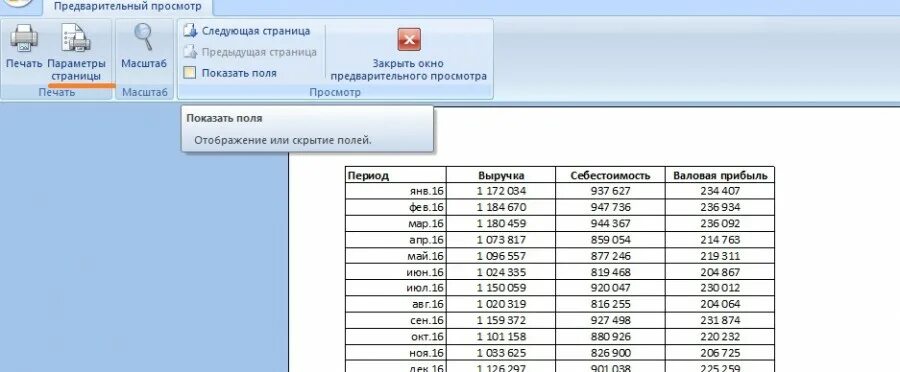The height and width of the screenshot is (372, 900).
Task: Click the авг.16 period cell
Action: (x=395, y=304)
